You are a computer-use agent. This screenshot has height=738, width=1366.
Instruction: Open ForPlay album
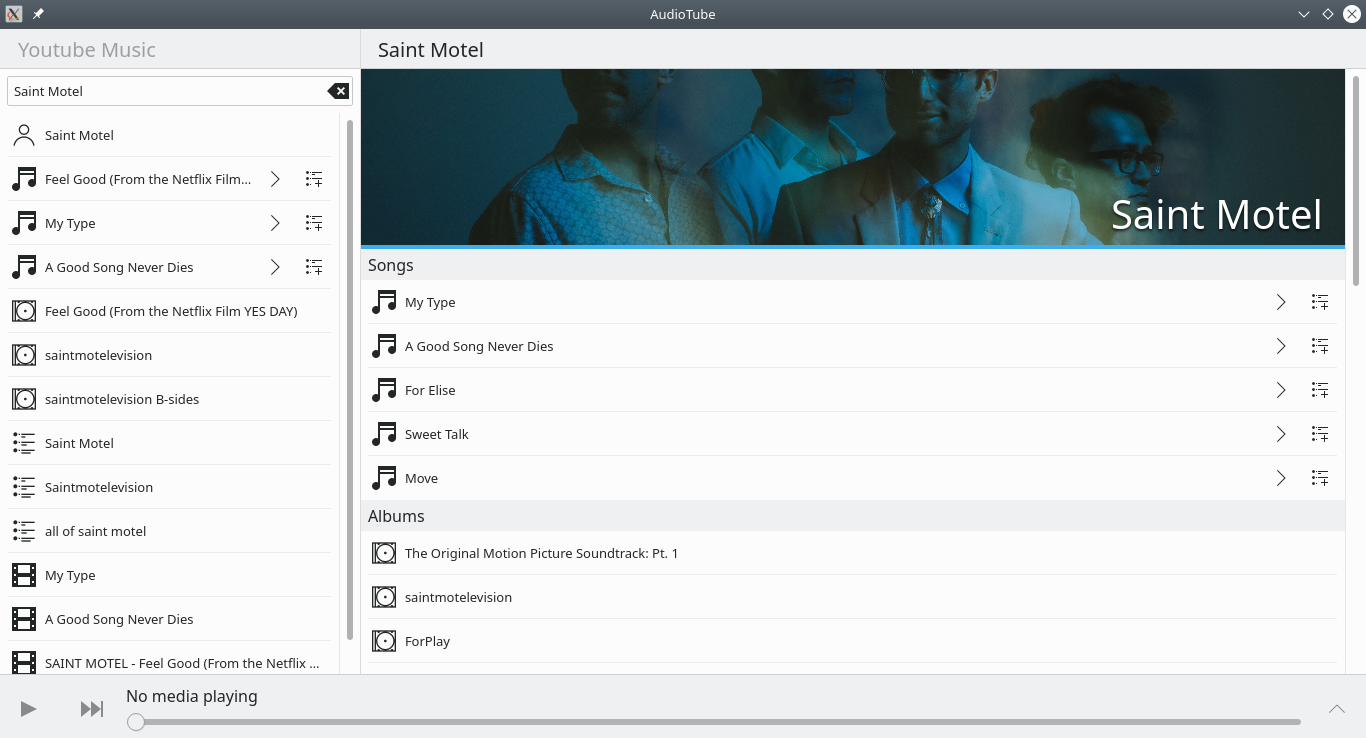click(x=852, y=641)
